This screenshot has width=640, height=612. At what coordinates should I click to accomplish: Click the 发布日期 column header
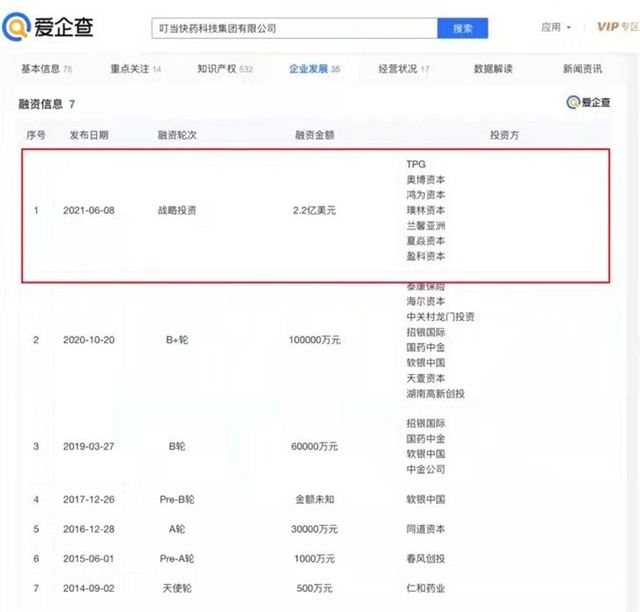tap(89, 135)
